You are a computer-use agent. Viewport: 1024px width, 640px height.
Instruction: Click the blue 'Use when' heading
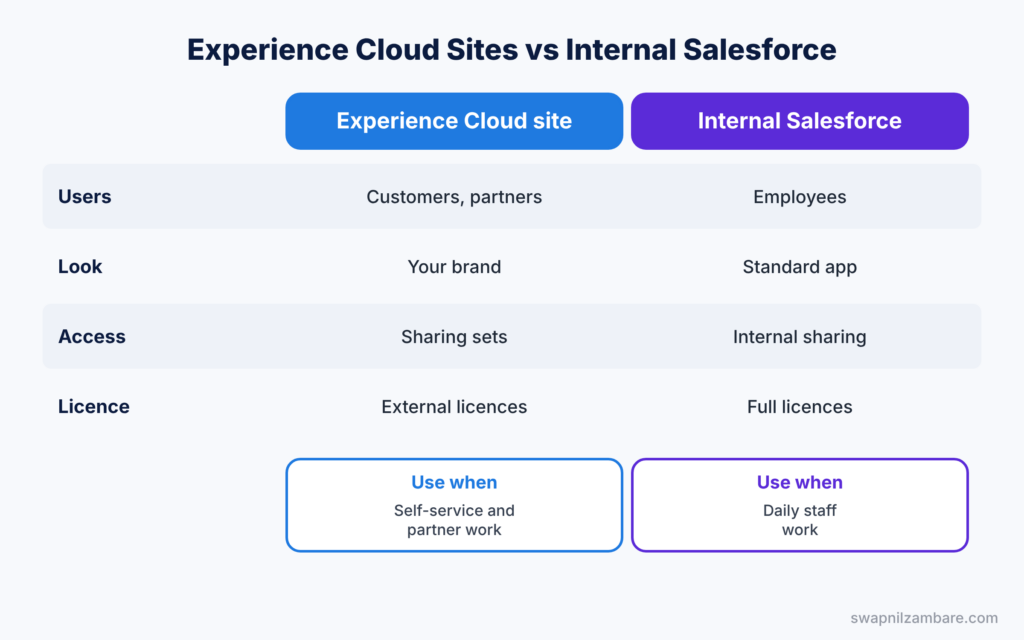pyautogui.click(x=454, y=482)
